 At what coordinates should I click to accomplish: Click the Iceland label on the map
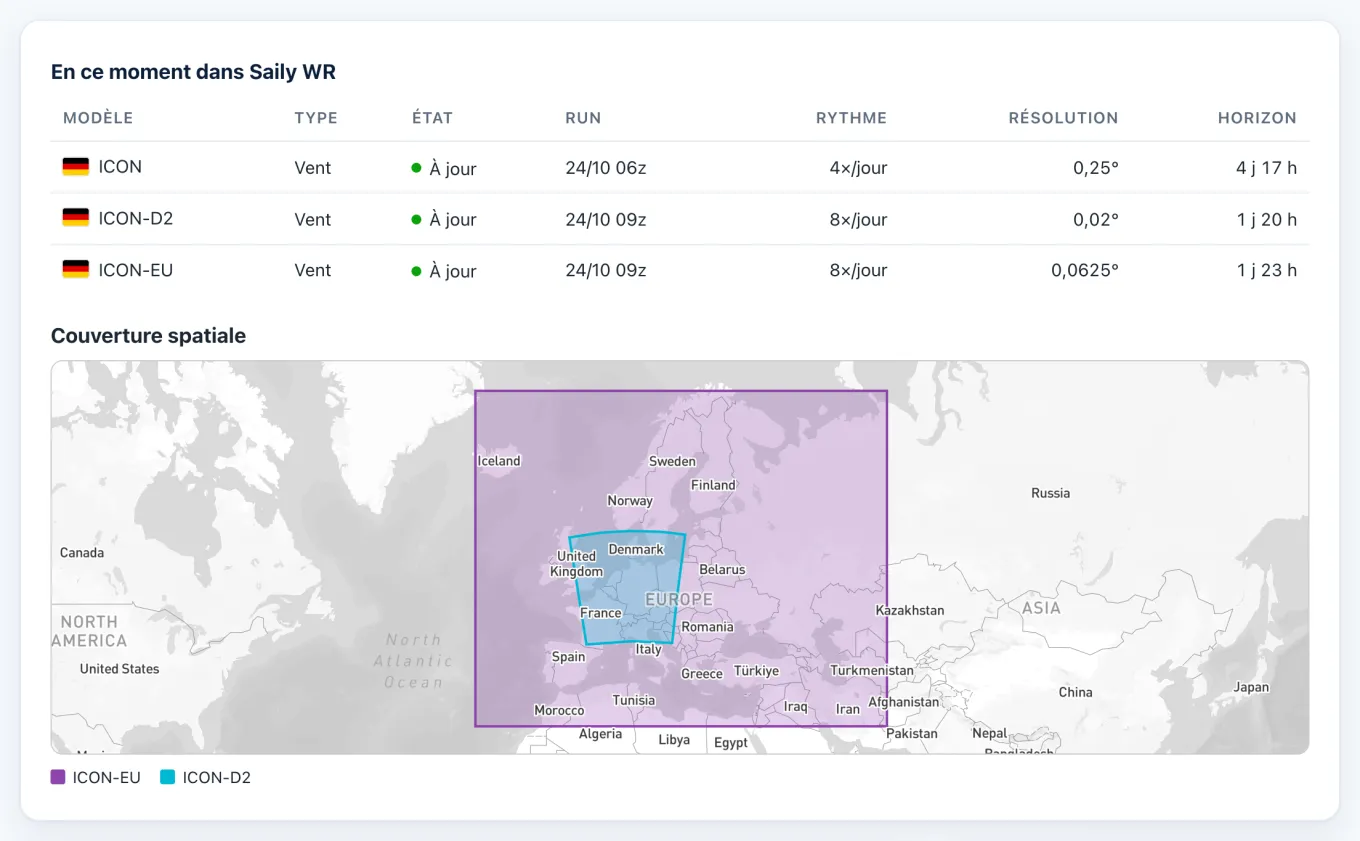click(x=499, y=461)
